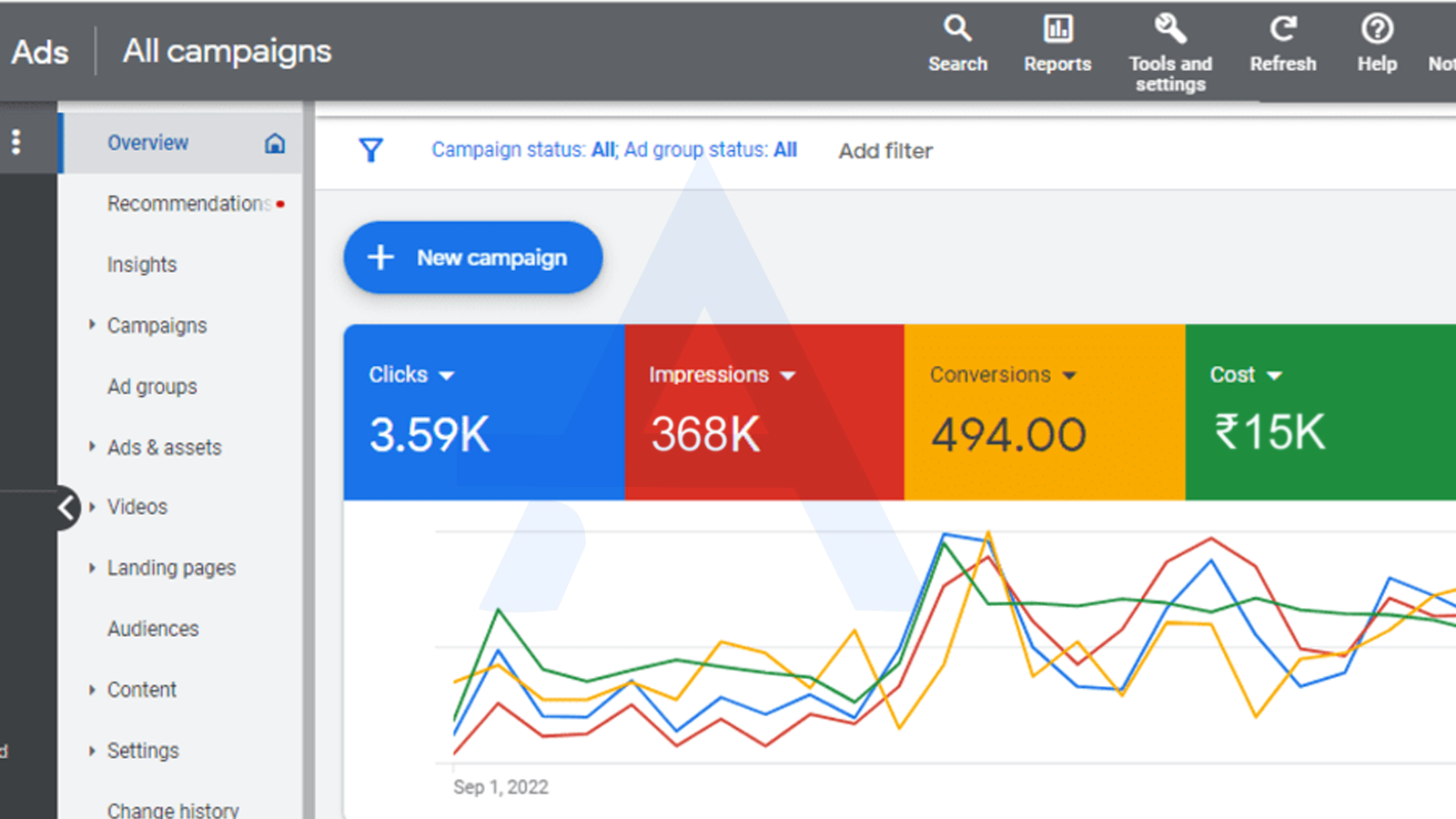
Task: Click the Ads logo text
Action: click(40, 52)
